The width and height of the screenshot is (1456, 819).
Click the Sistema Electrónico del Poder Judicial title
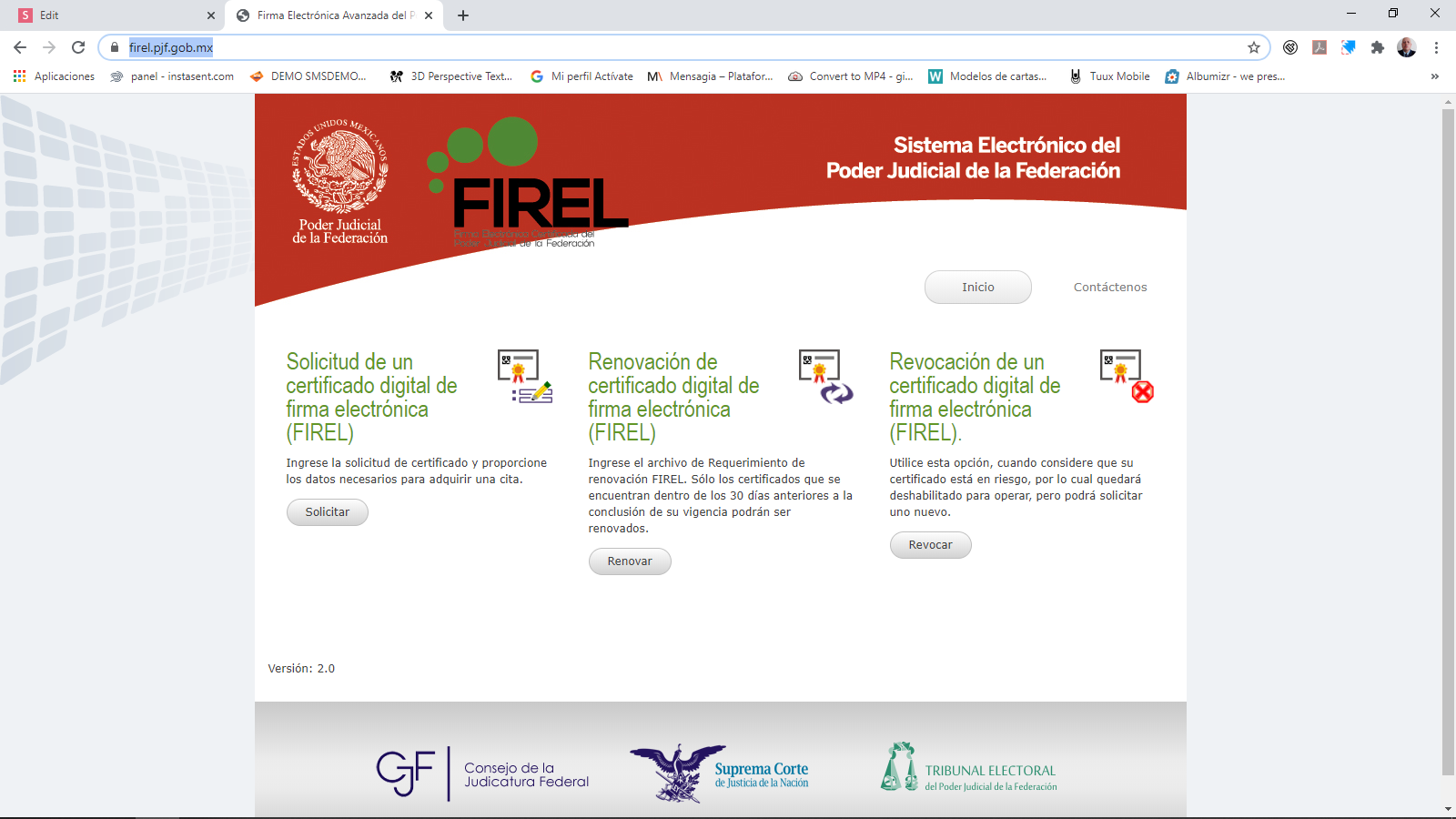tap(973, 157)
